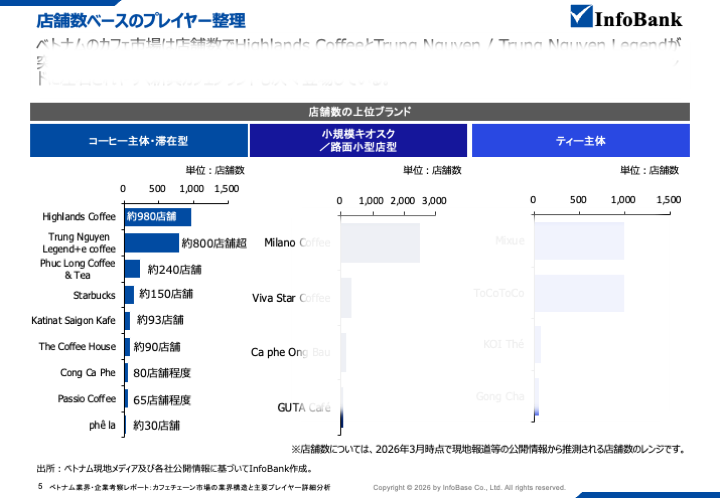Select the value label 約93店舗
The image size is (720, 498).
(x=160, y=320)
